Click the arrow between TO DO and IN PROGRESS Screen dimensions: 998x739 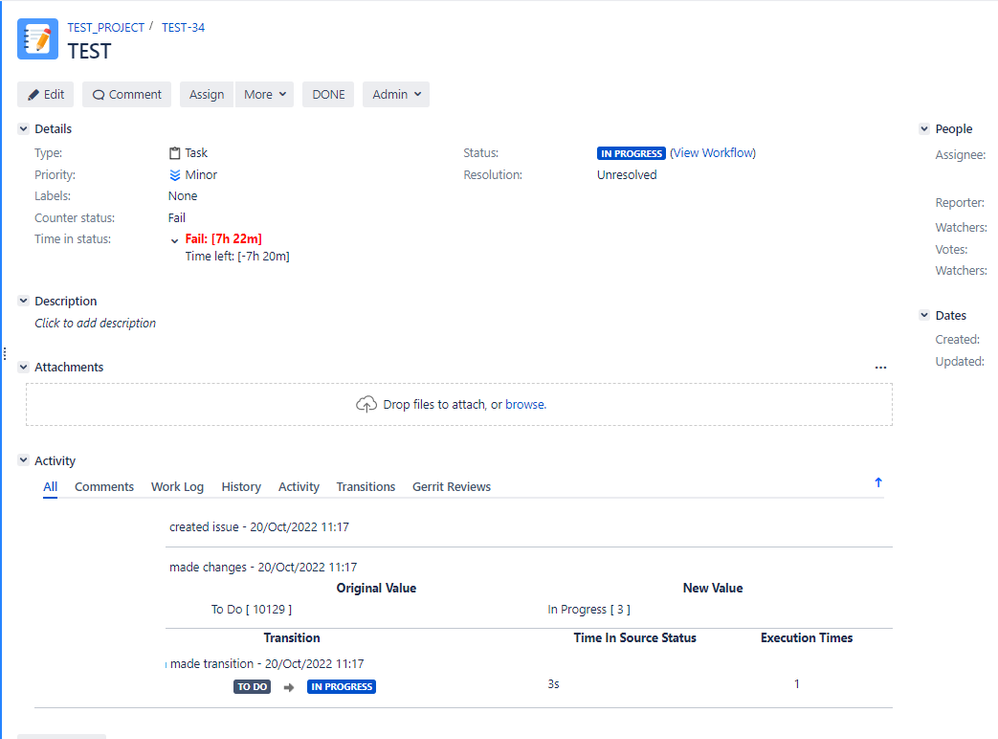(289, 687)
